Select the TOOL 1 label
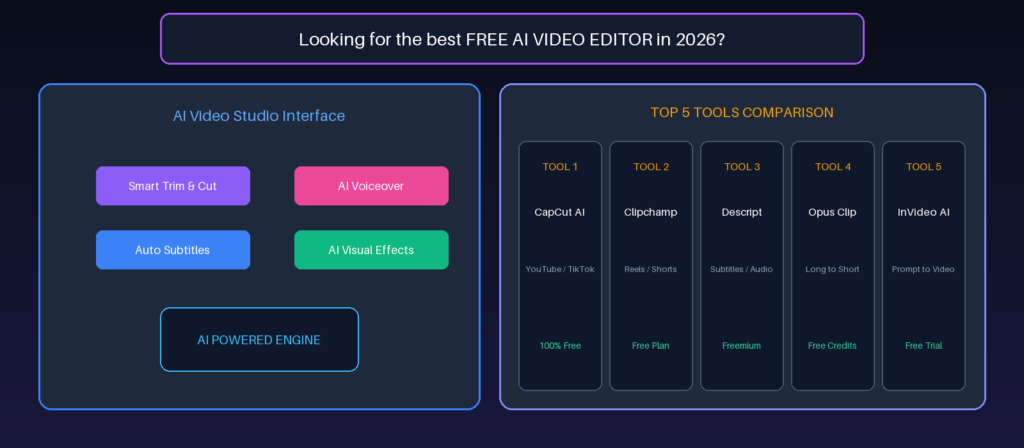Screen dimensions: 1024x448 pos(560,167)
